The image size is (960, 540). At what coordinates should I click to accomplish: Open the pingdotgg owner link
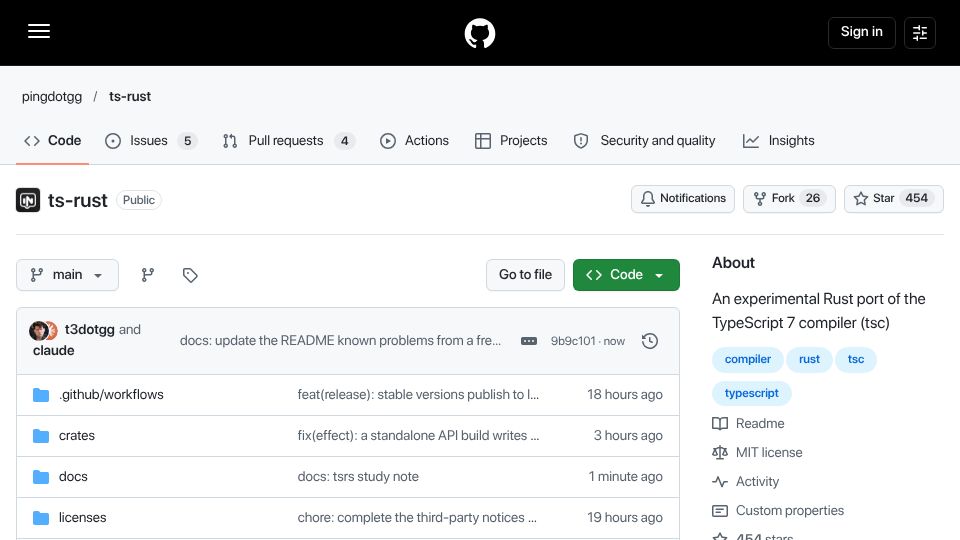(x=52, y=97)
